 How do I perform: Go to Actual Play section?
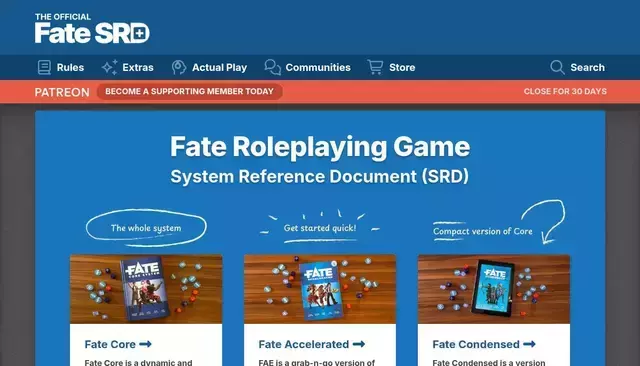pyautogui.click(x=220, y=67)
